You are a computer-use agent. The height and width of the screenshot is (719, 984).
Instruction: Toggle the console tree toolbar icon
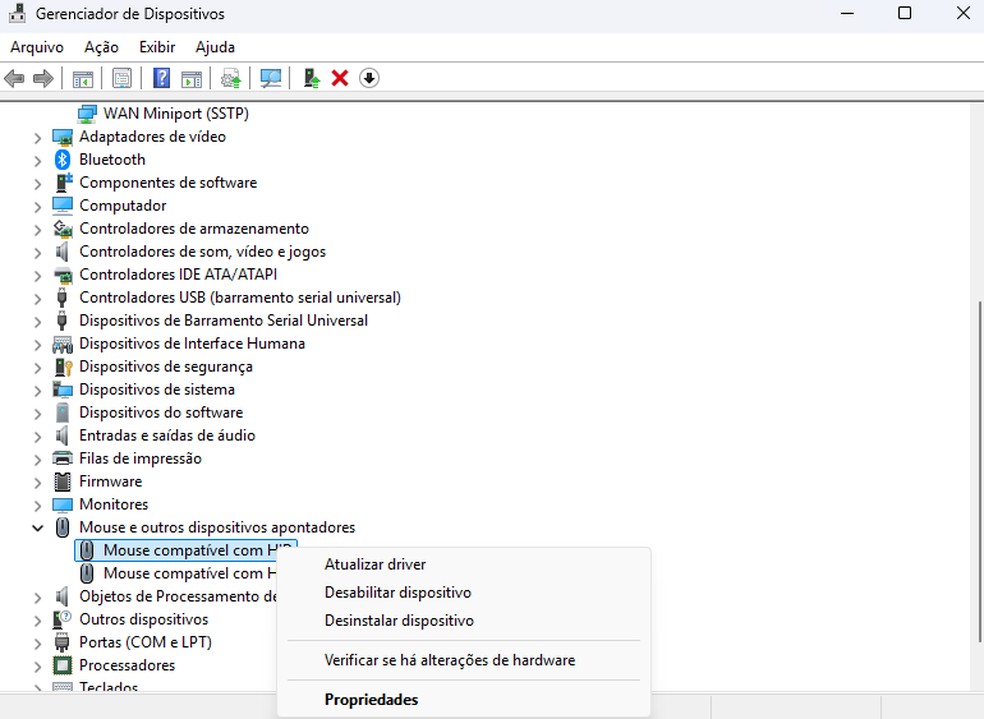tap(83, 78)
